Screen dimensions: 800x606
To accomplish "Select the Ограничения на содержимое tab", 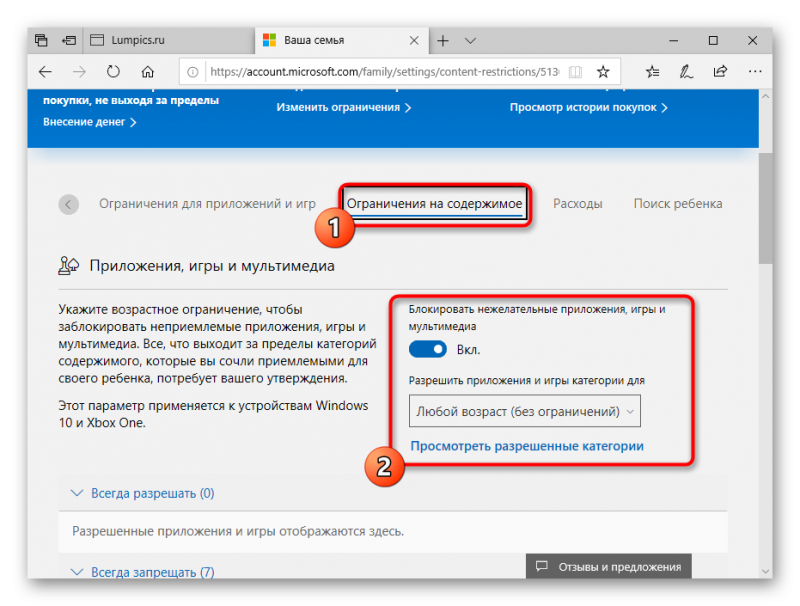I will pyautogui.click(x=434, y=204).
